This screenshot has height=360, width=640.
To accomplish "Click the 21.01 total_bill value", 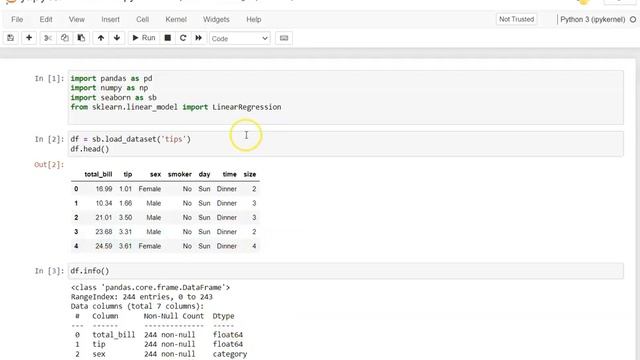I will point(104,218).
